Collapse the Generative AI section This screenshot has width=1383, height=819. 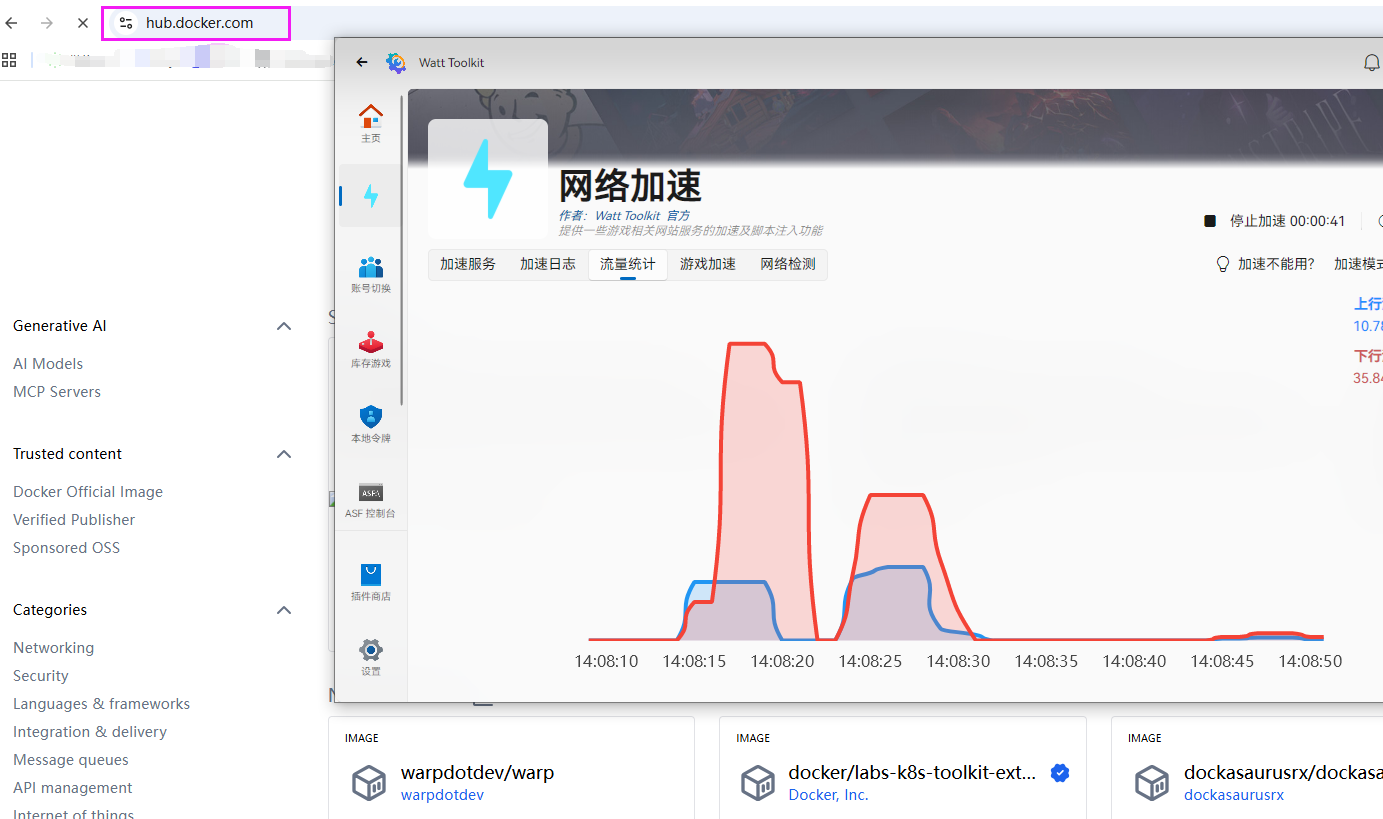tap(284, 326)
